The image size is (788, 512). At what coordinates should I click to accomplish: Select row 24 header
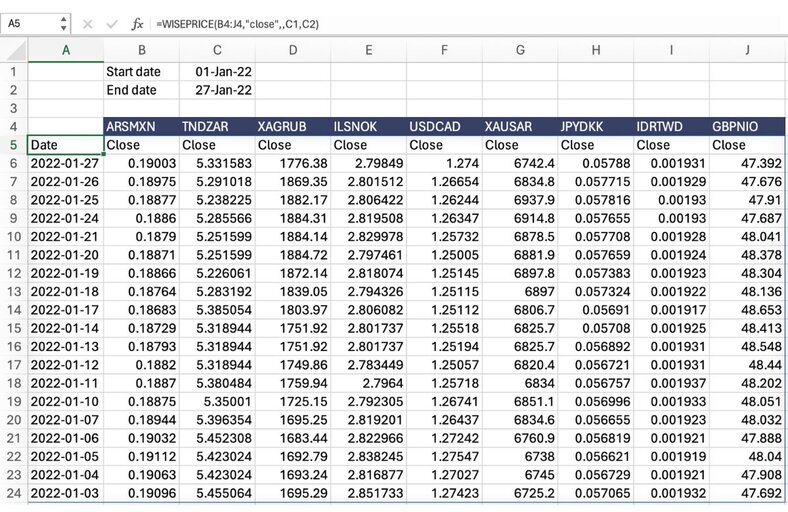tap(13, 494)
